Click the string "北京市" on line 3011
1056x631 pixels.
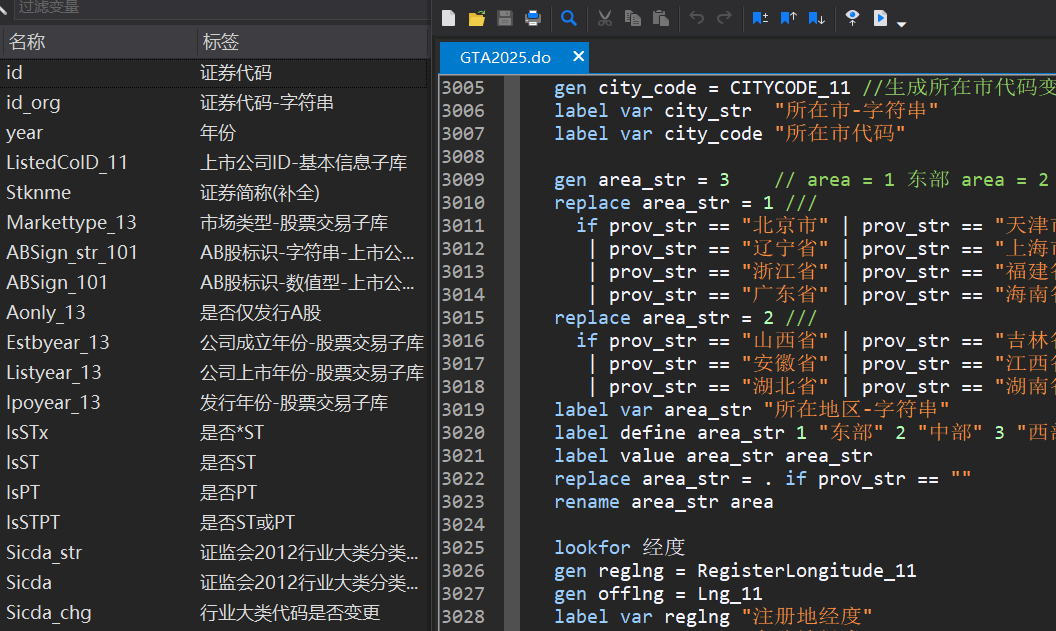tap(785, 226)
